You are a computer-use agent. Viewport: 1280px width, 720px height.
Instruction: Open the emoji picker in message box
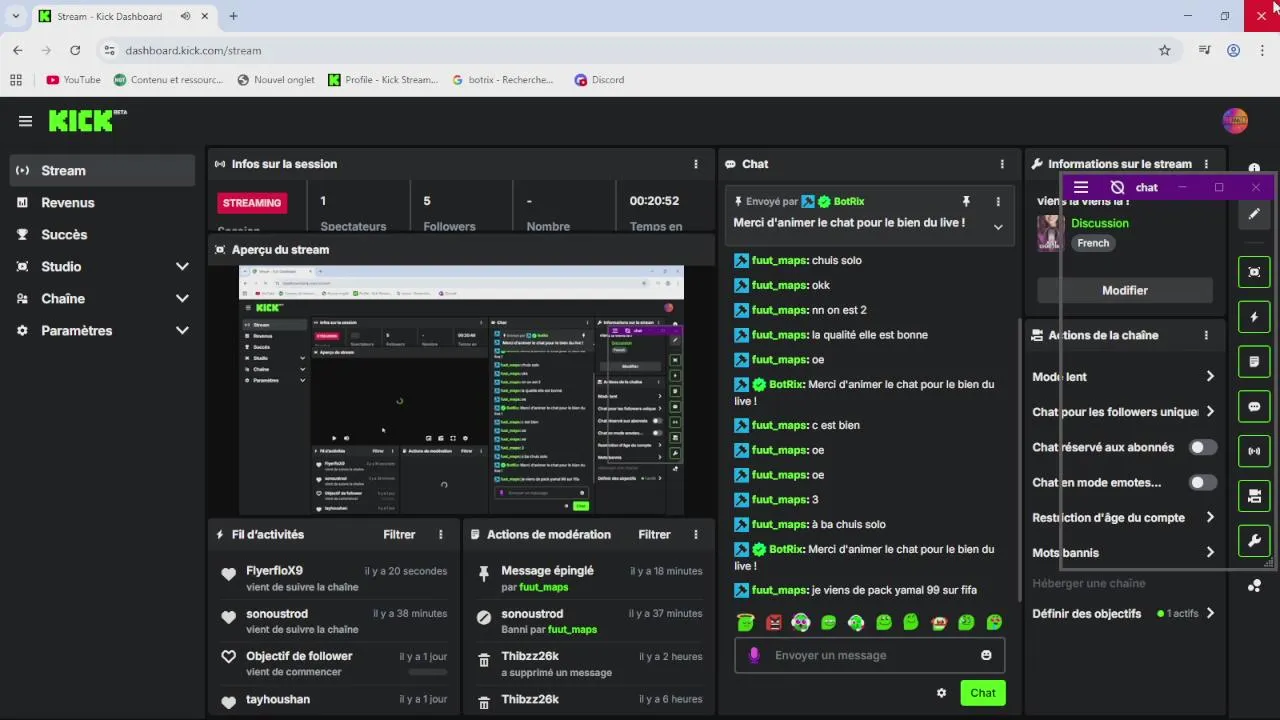pos(986,655)
